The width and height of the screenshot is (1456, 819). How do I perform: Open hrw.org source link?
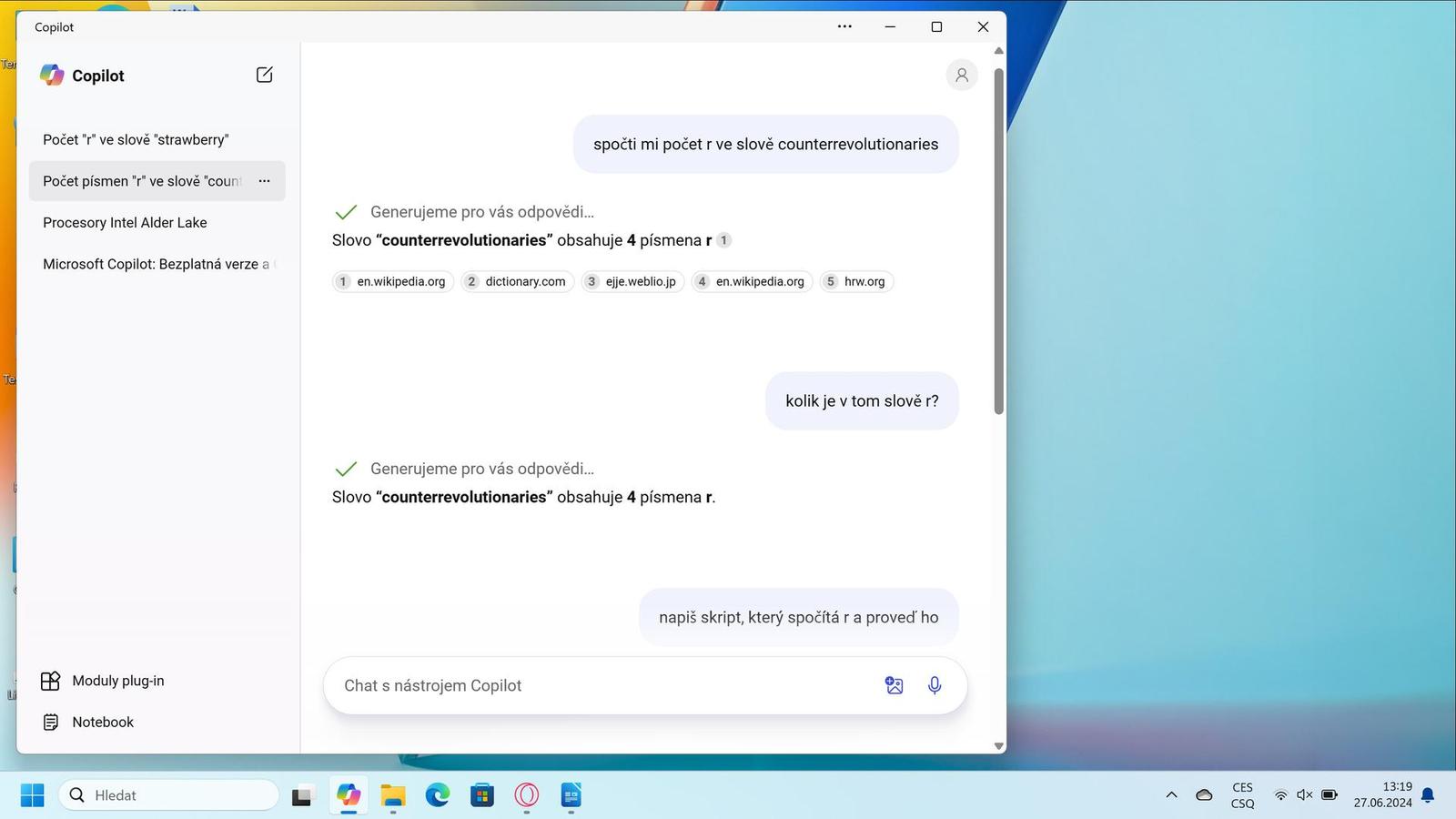coord(856,281)
